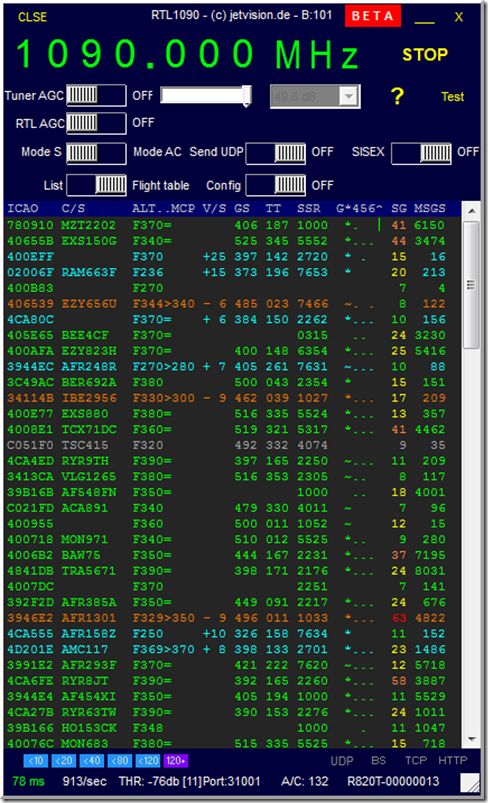Select the RAM663F flight row

[226, 272]
